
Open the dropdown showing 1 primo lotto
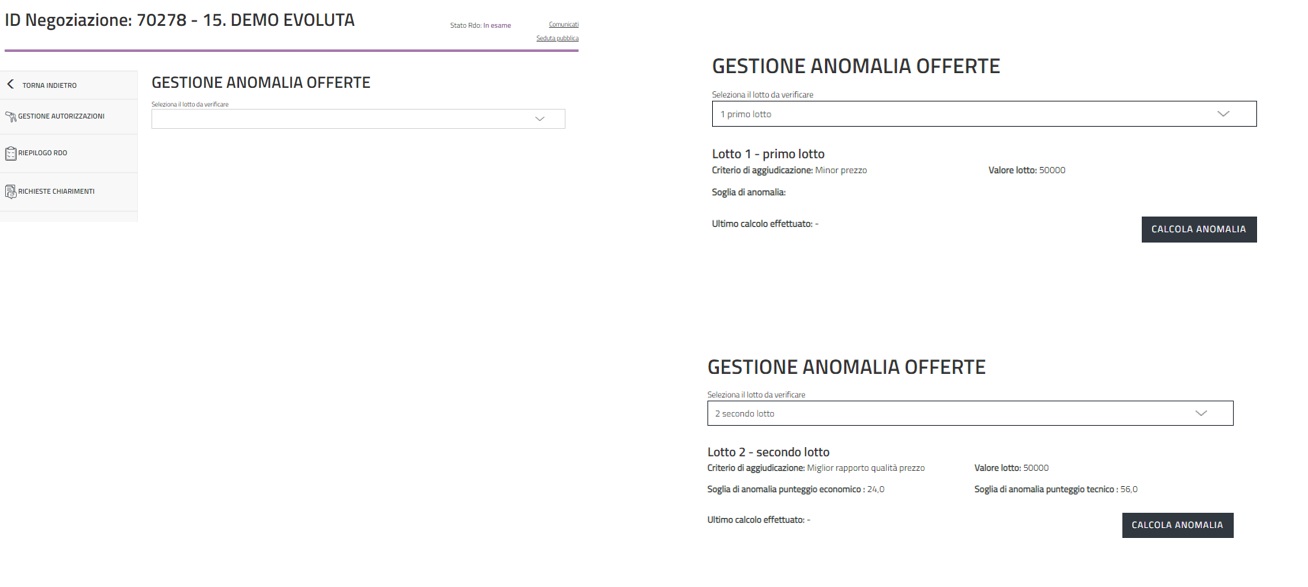coord(960,114)
